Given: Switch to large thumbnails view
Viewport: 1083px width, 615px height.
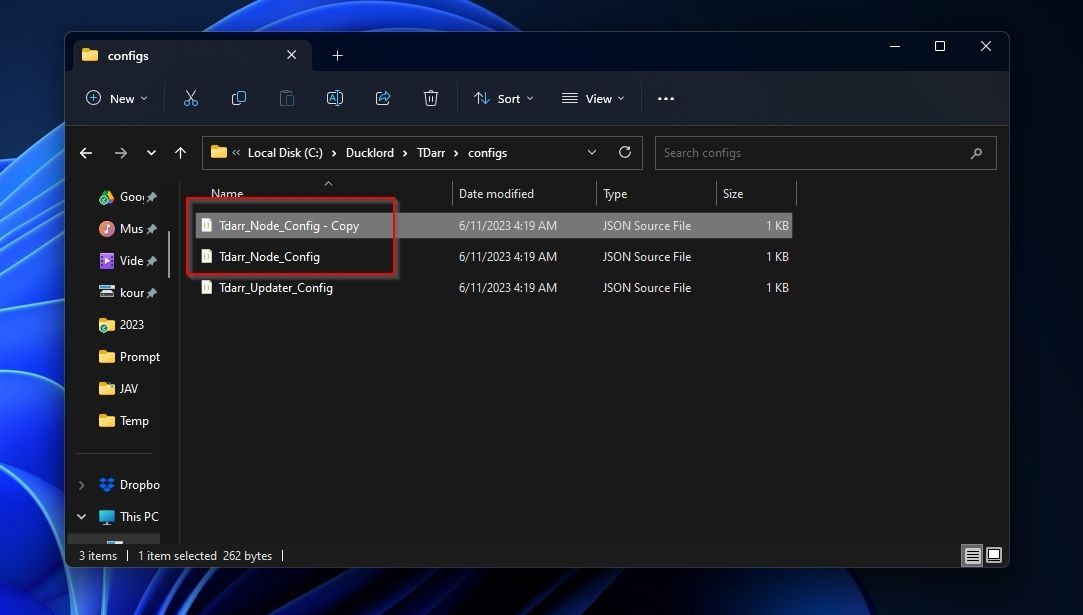Looking at the screenshot, I should tap(993, 555).
